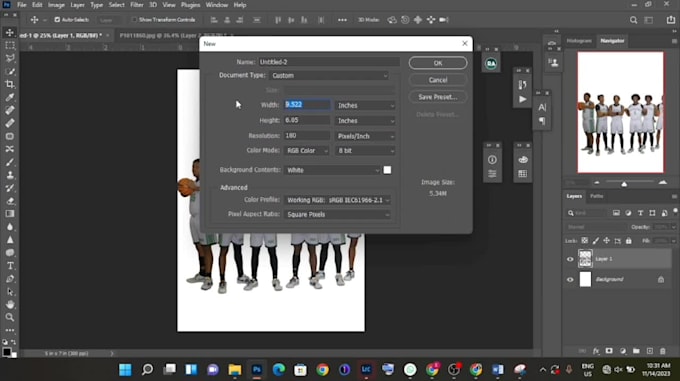Click the Name input field
The image size is (680, 381).
(329, 62)
